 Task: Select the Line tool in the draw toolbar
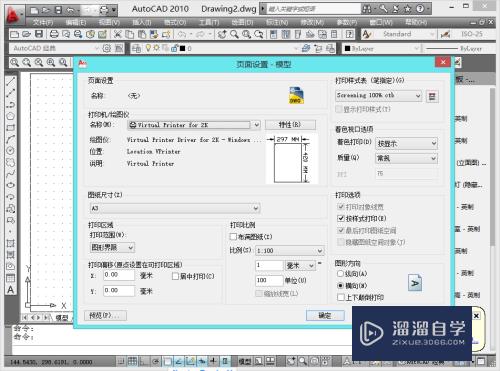tap(11, 81)
